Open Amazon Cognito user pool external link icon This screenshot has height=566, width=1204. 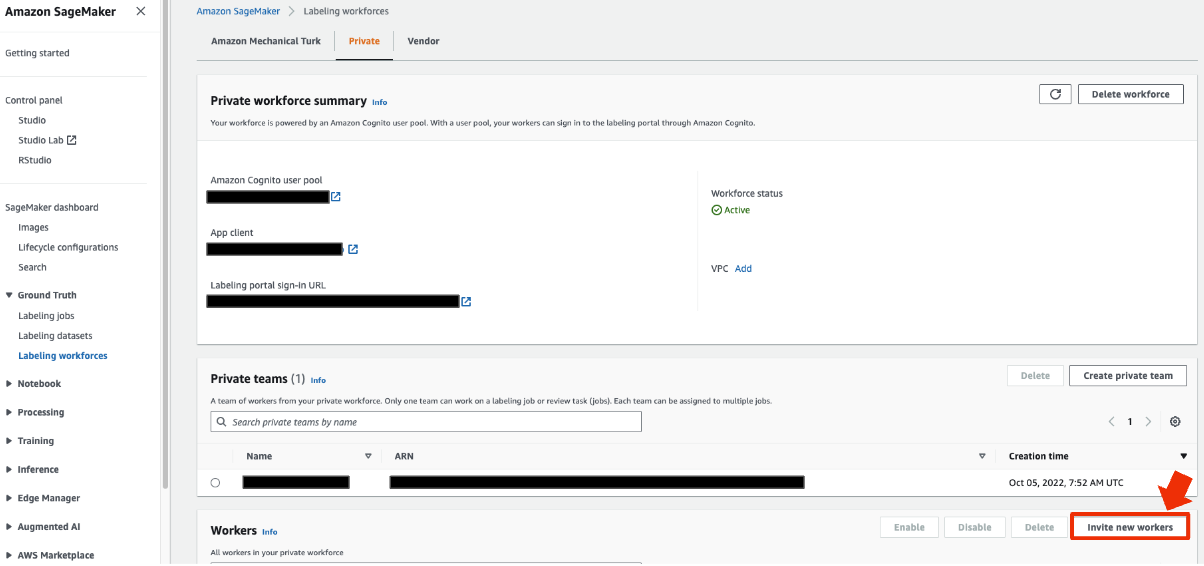336,197
